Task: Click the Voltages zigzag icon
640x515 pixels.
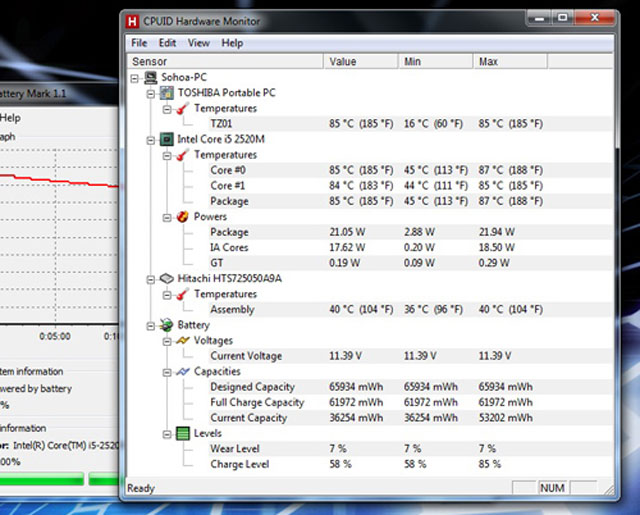Action: click(x=182, y=340)
